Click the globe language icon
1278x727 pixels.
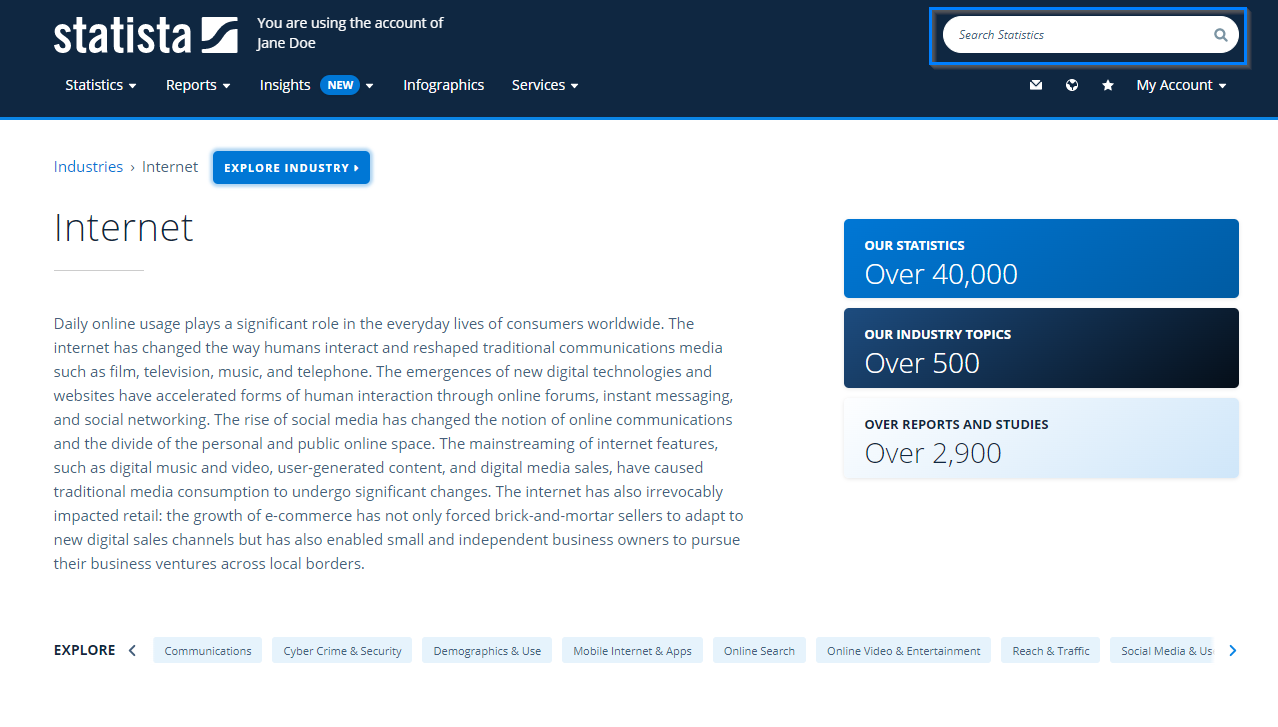pyautogui.click(x=1072, y=85)
